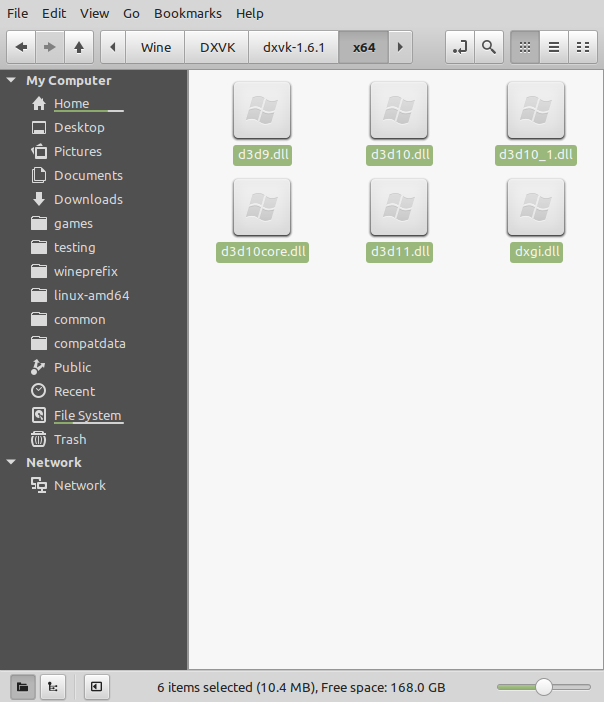Click the d3d10_1.dll filename label

(536, 155)
